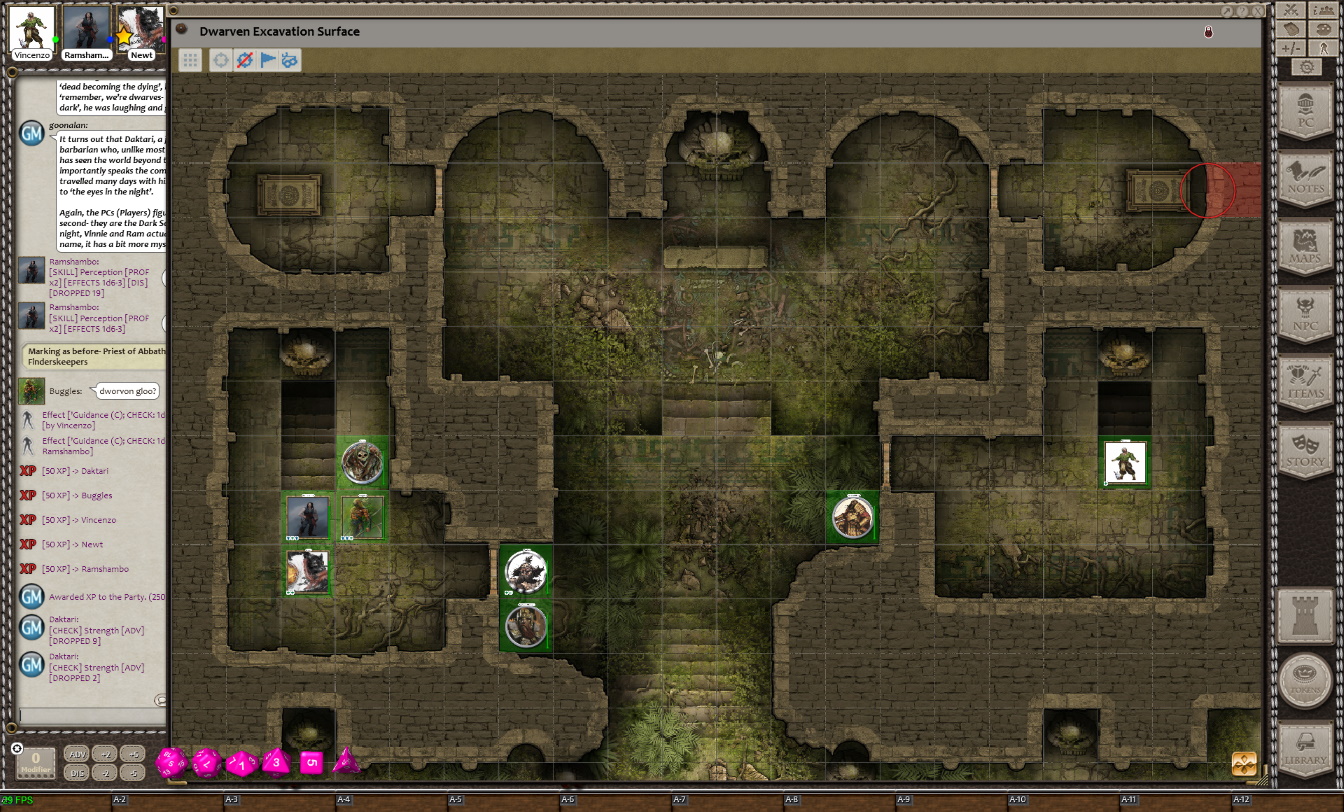The height and width of the screenshot is (812, 1344).
Task: Open the Combat Tracker crossed-swords icon
Action: [1291, 10]
